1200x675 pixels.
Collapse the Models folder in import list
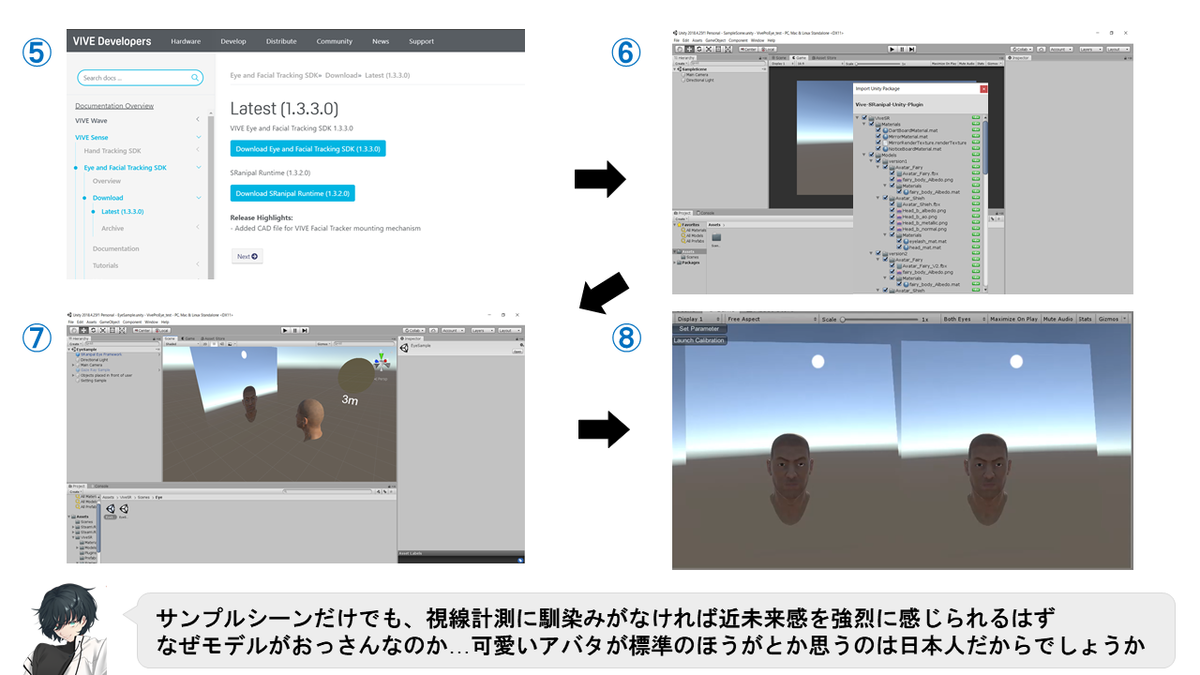click(x=864, y=155)
